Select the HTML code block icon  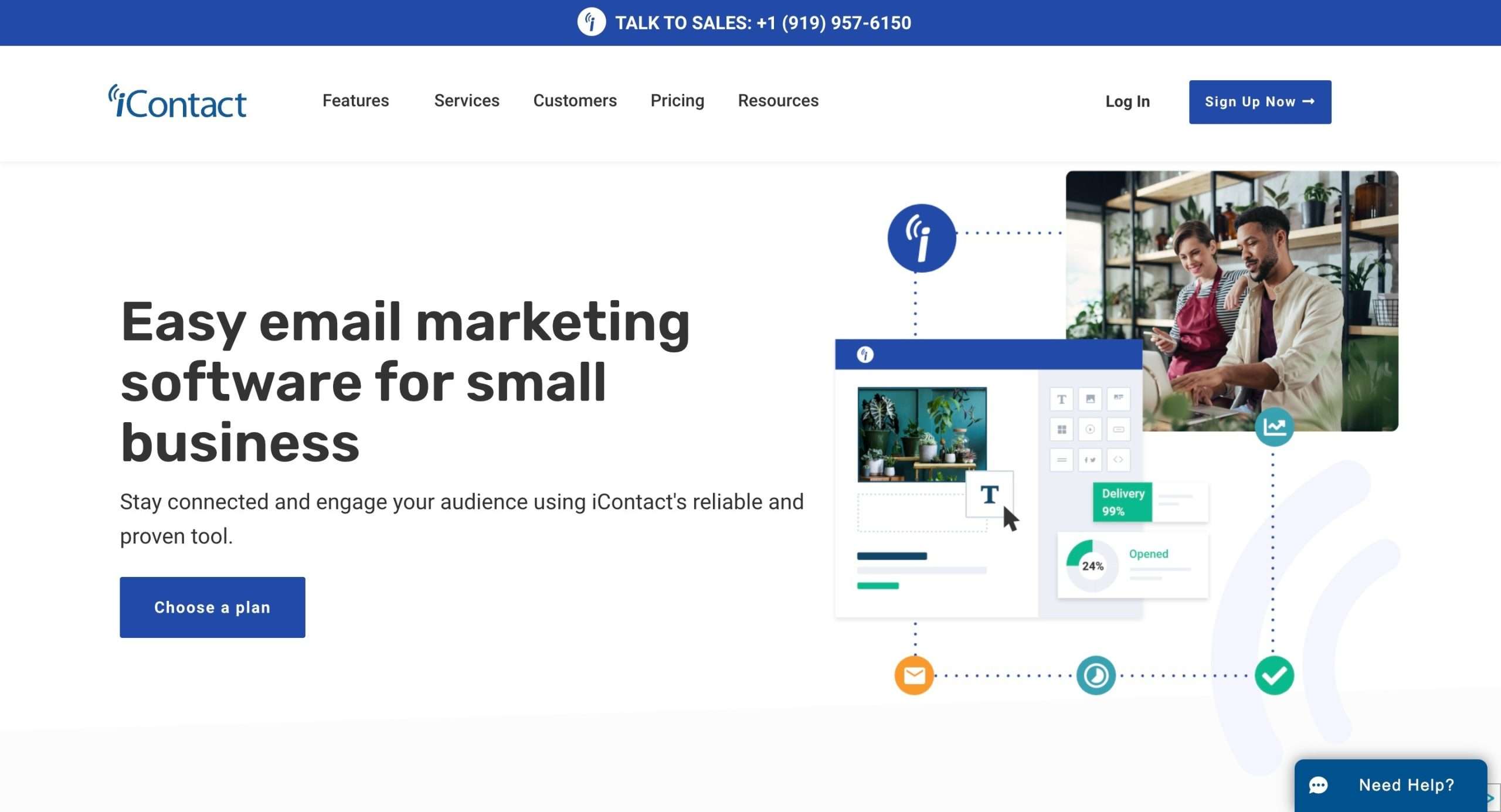point(1119,460)
